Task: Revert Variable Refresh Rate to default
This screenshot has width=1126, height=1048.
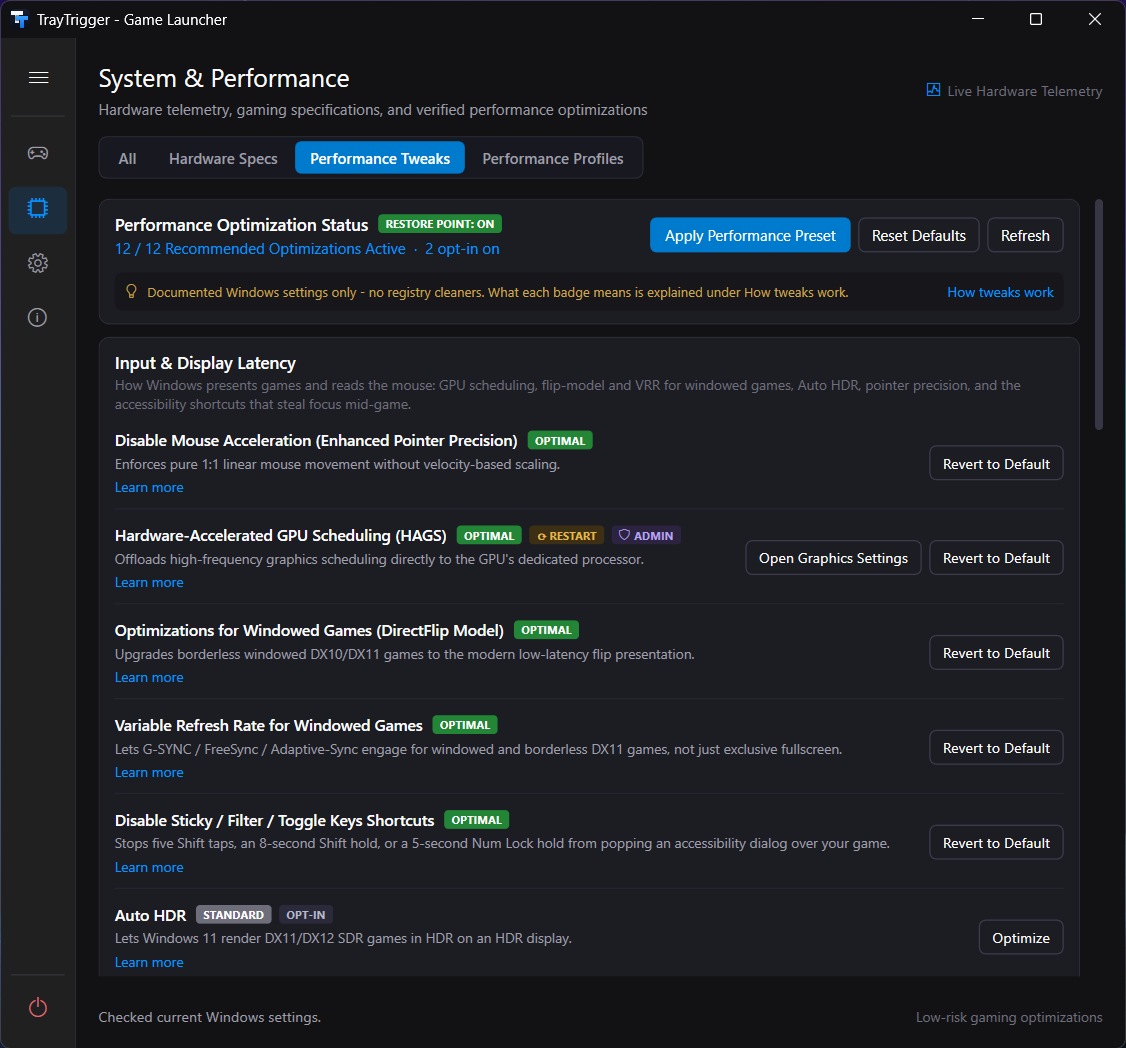Action: [x=996, y=748]
